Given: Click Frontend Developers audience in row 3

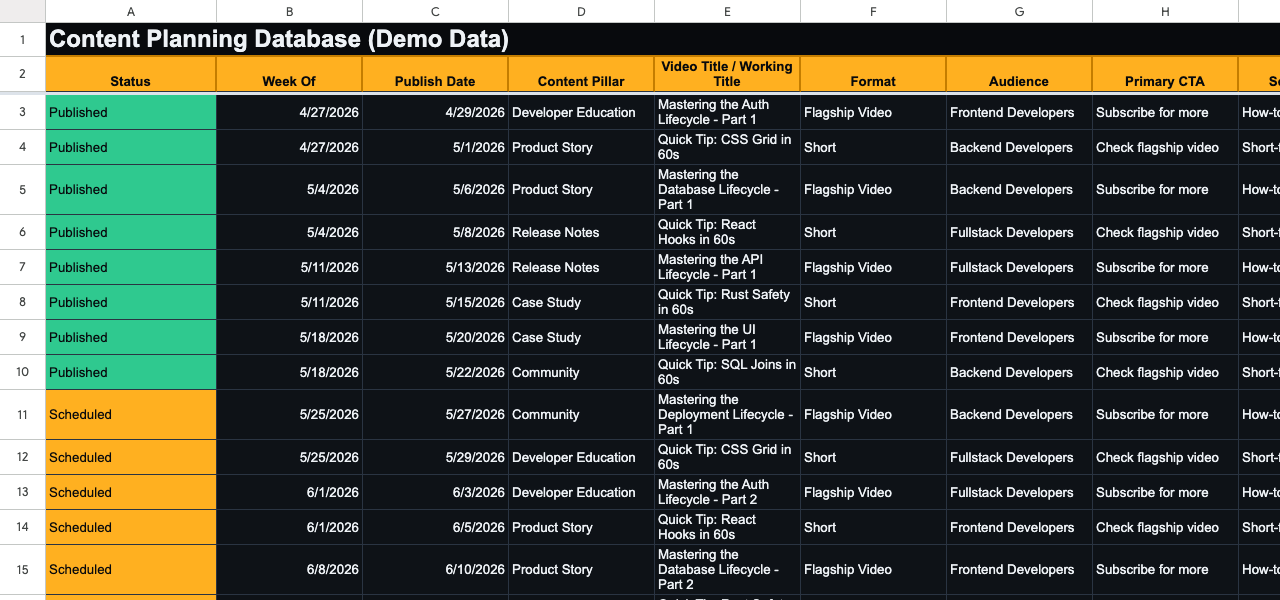Looking at the screenshot, I should pos(1019,112).
